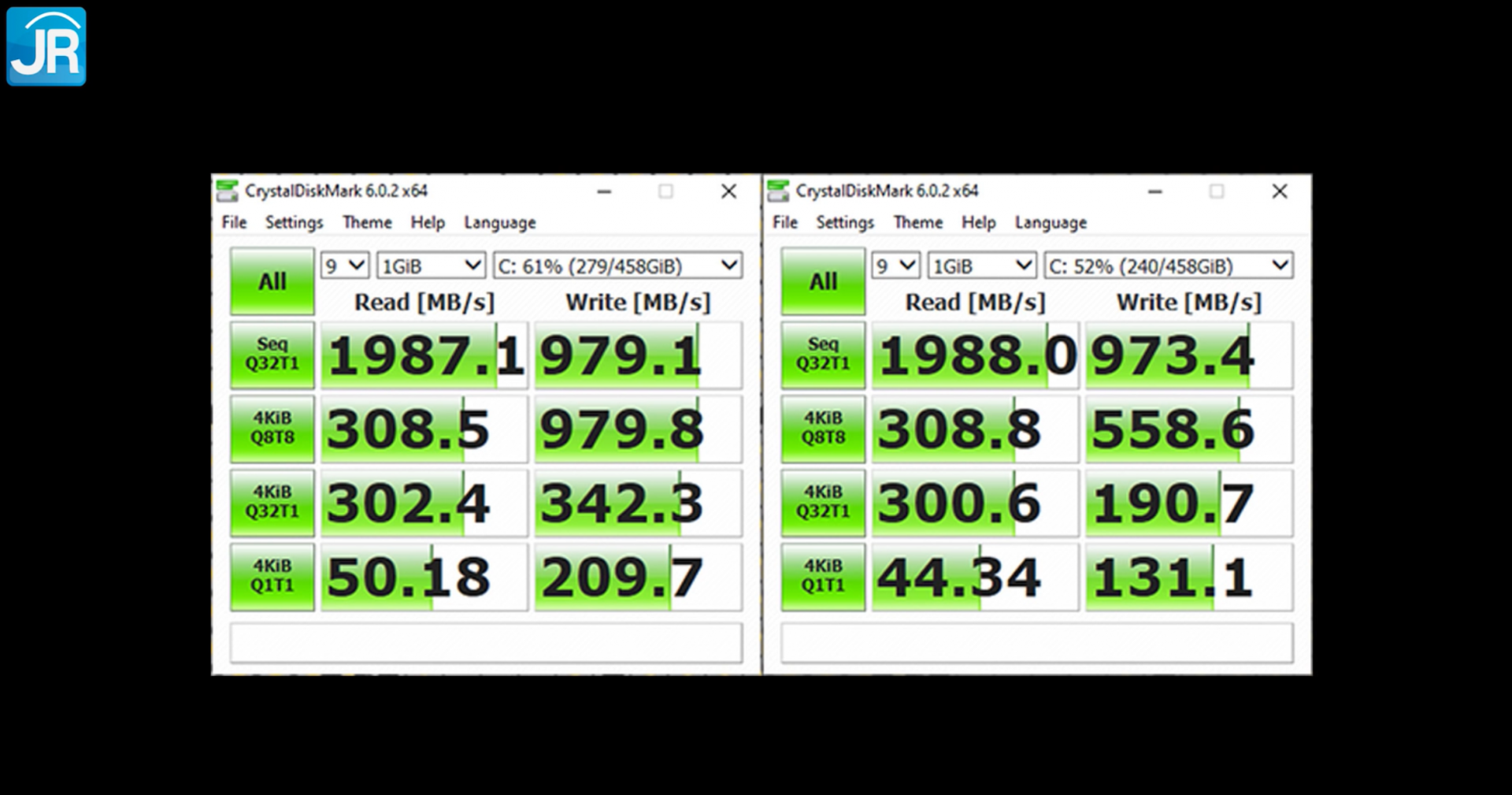Run the 4KiB Q1T1 test in left window

271,576
